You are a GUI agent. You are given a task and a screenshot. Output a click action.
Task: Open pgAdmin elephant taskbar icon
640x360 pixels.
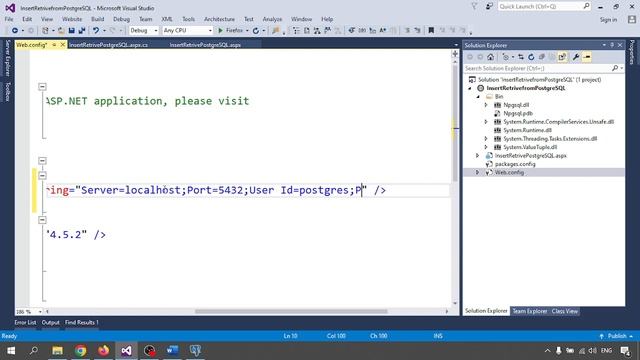click(195, 351)
